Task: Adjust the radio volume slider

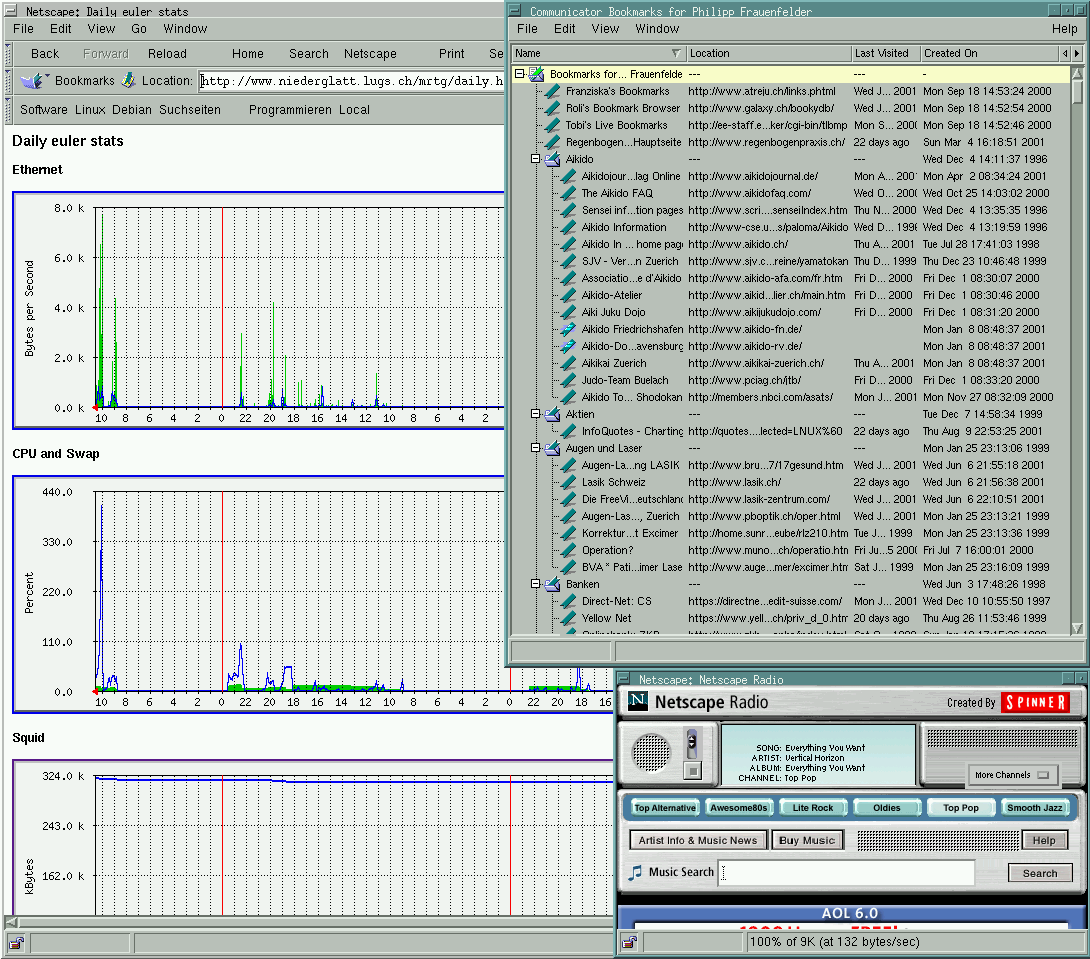Action: pyautogui.click(x=691, y=743)
